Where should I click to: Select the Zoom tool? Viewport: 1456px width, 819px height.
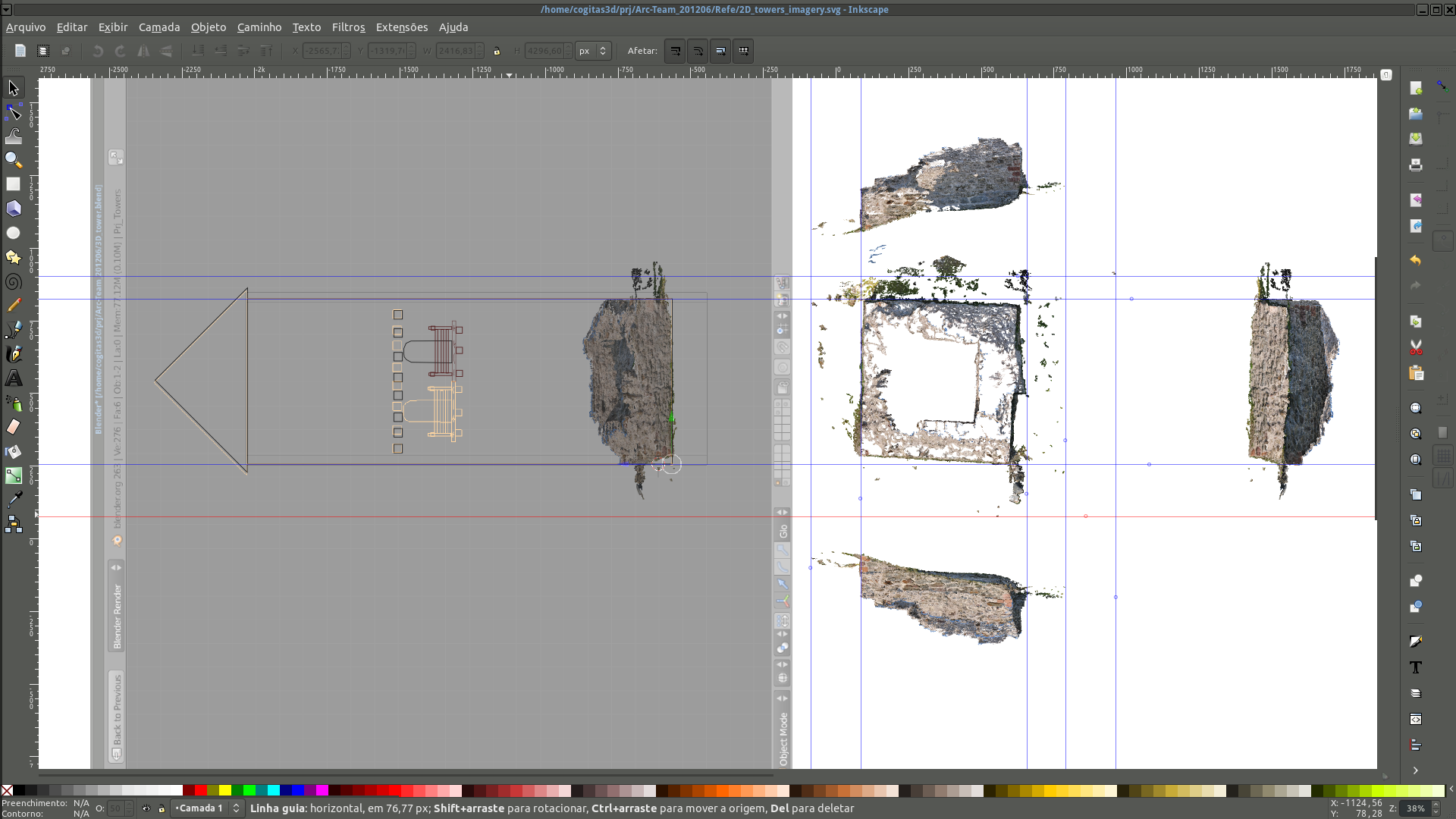pos(14,160)
